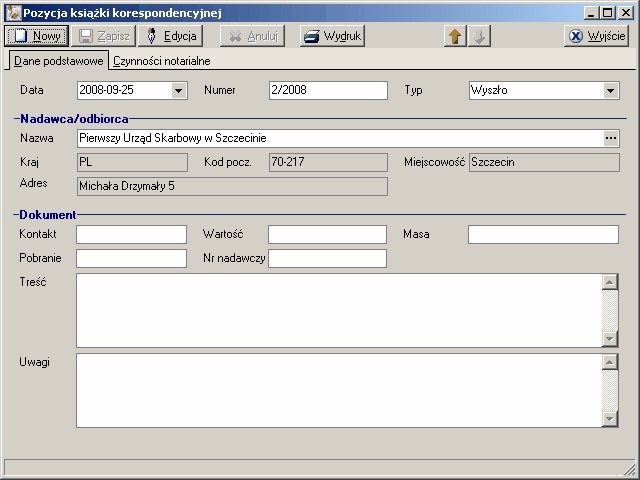Click the Nowy (new record) button
The height and width of the screenshot is (480, 640).
[37, 36]
